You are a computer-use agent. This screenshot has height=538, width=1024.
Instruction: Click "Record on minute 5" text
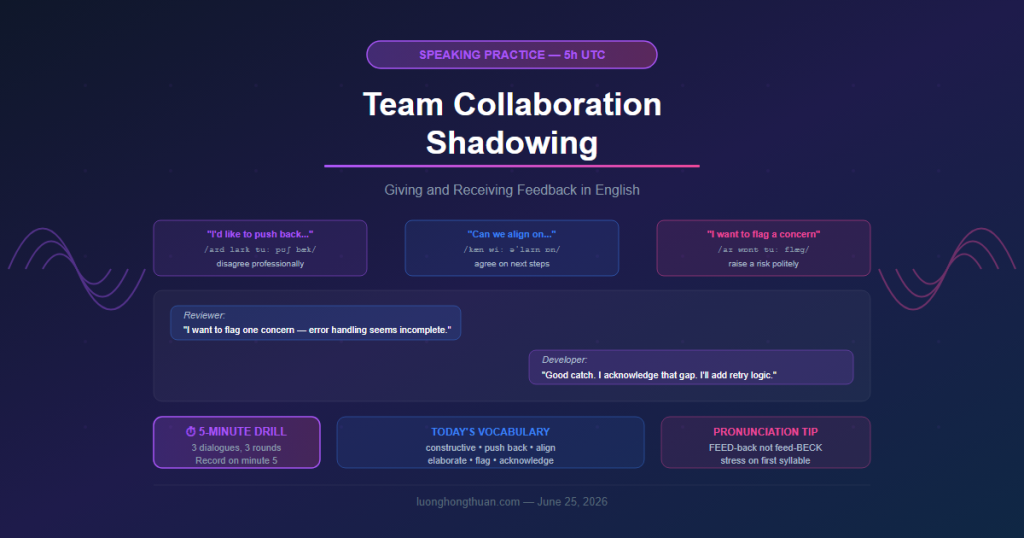pyautogui.click(x=236, y=460)
